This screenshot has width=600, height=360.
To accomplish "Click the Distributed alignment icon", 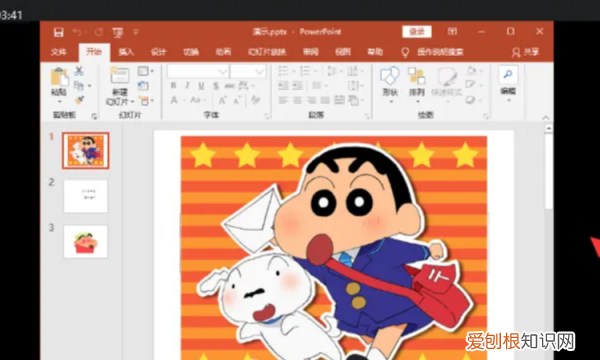I will point(339,100).
